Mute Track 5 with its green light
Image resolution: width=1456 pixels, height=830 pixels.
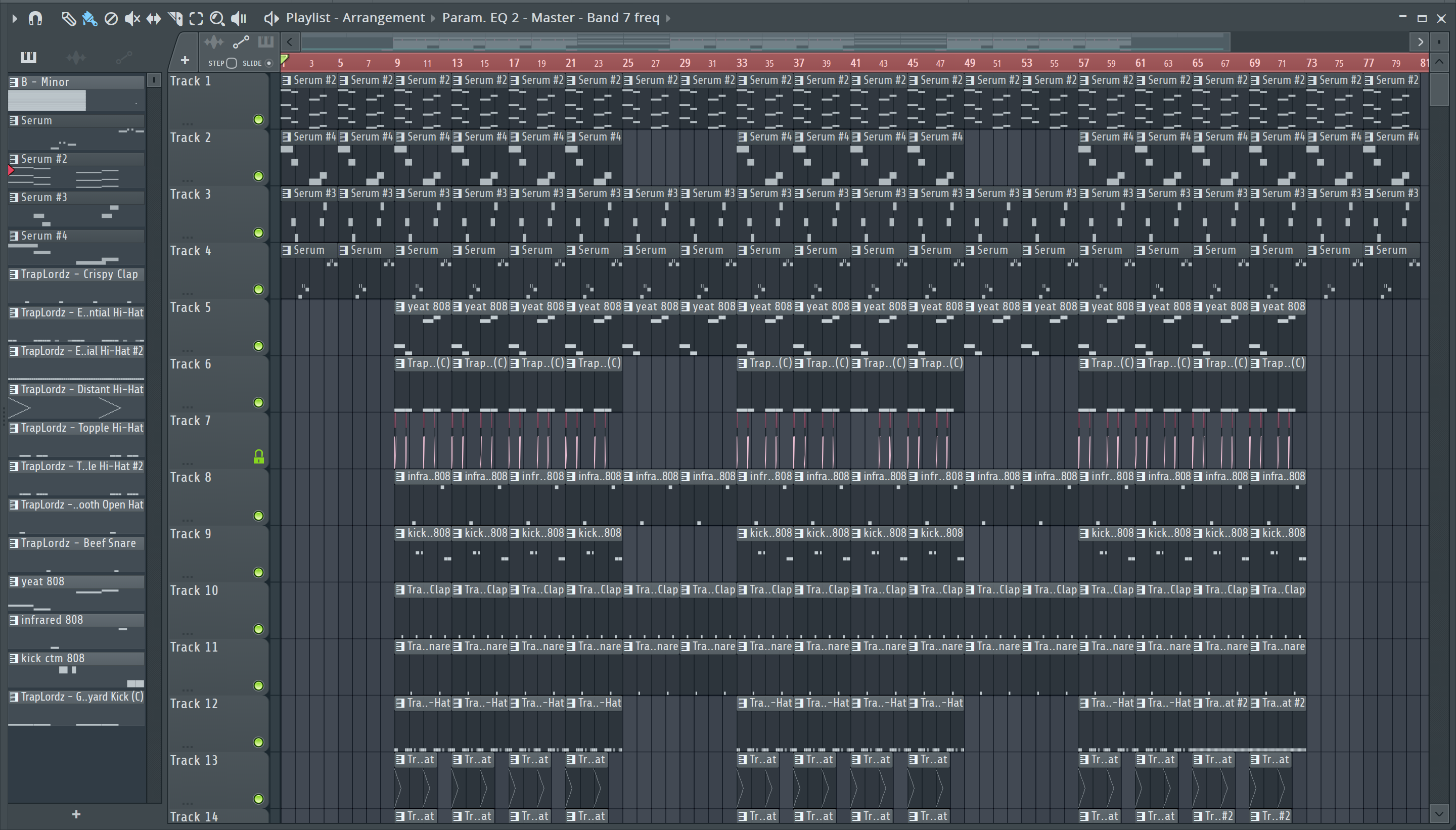(x=259, y=346)
